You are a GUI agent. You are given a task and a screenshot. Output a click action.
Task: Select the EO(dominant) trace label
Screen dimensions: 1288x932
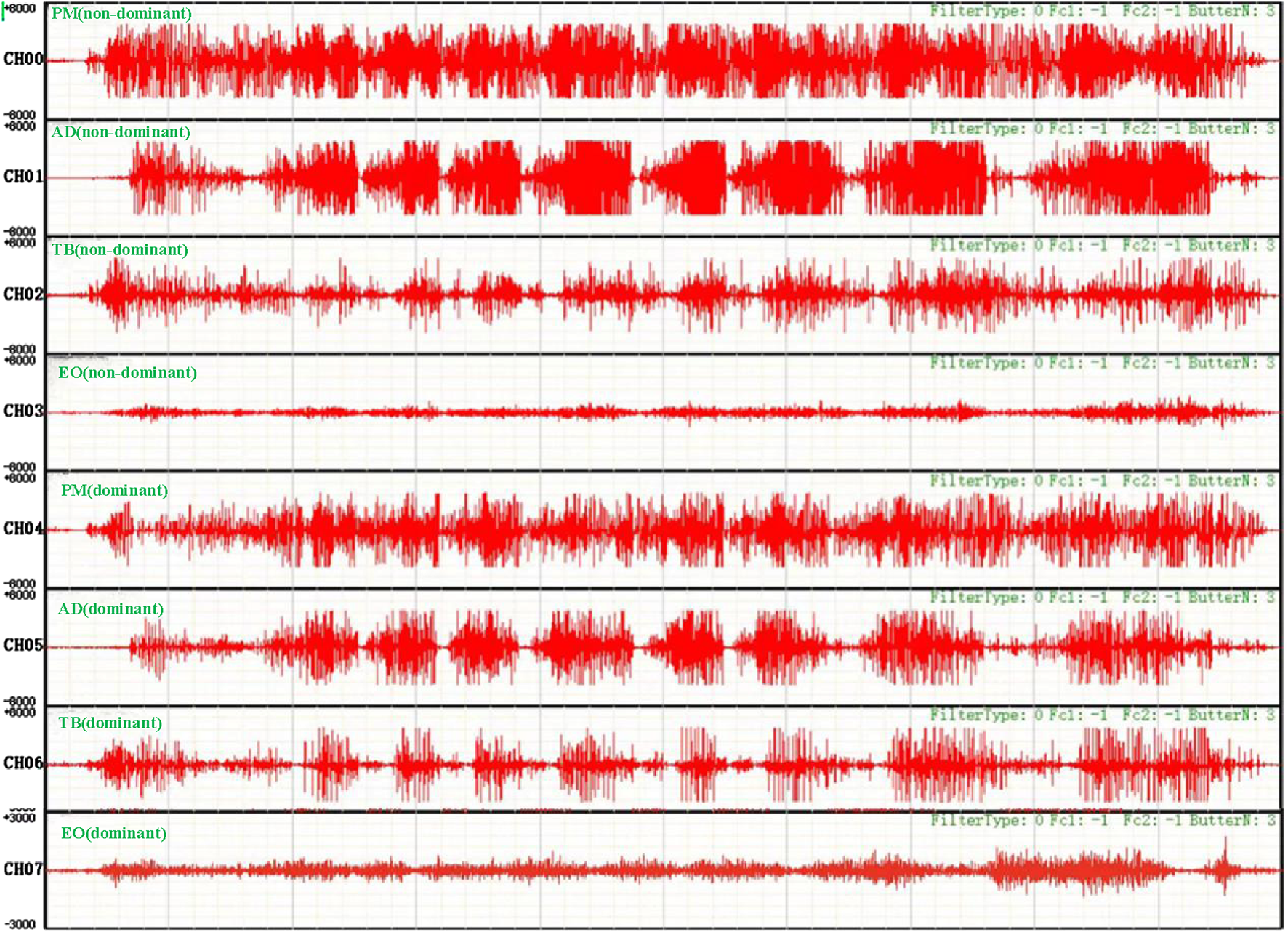click(x=113, y=834)
